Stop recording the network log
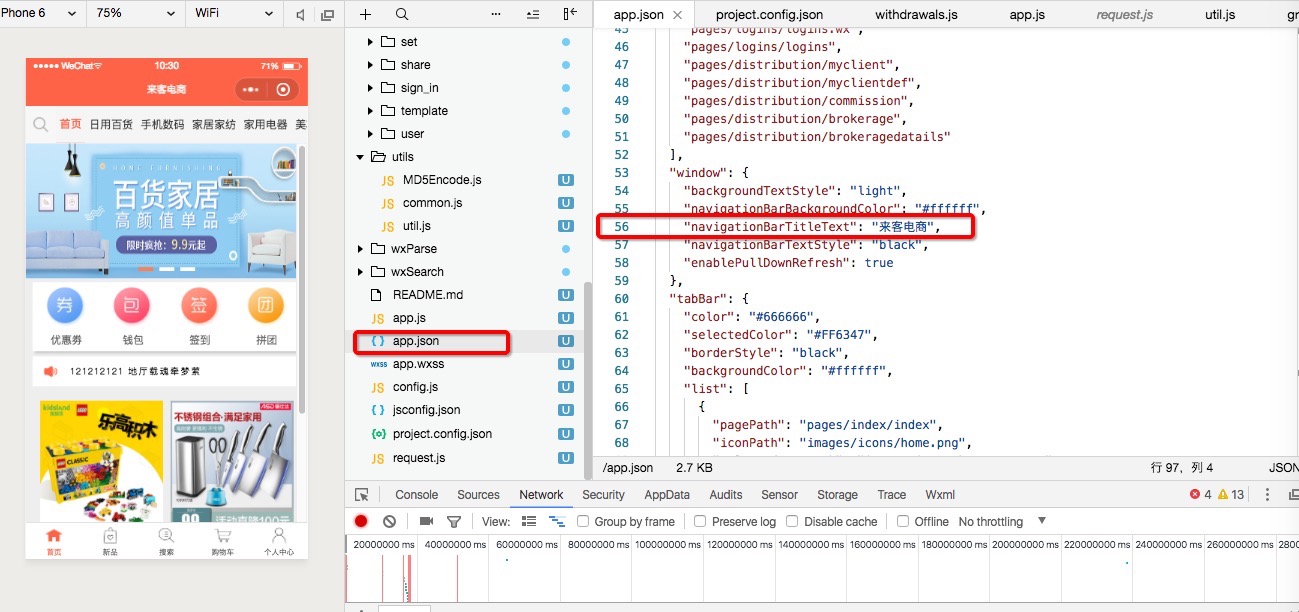 361,521
